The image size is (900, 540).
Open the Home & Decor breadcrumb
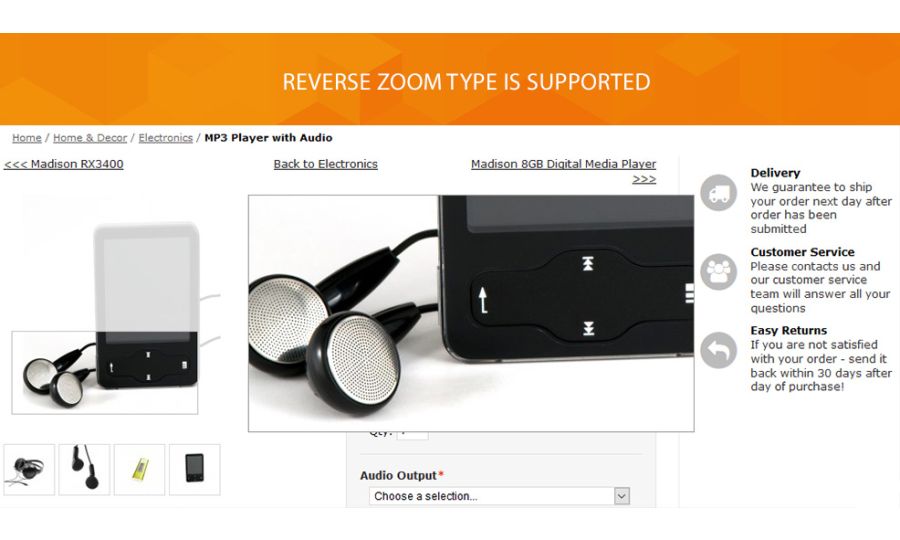(x=90, y=138)
